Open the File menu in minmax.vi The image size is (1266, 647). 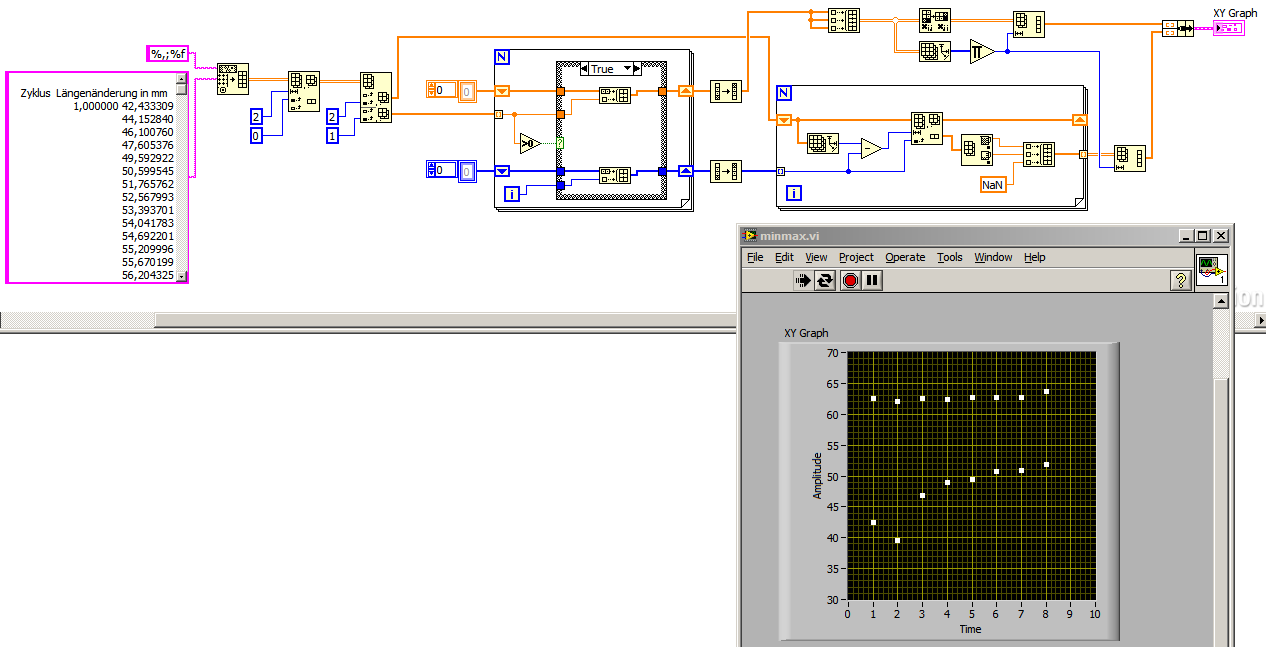[755, 257]
